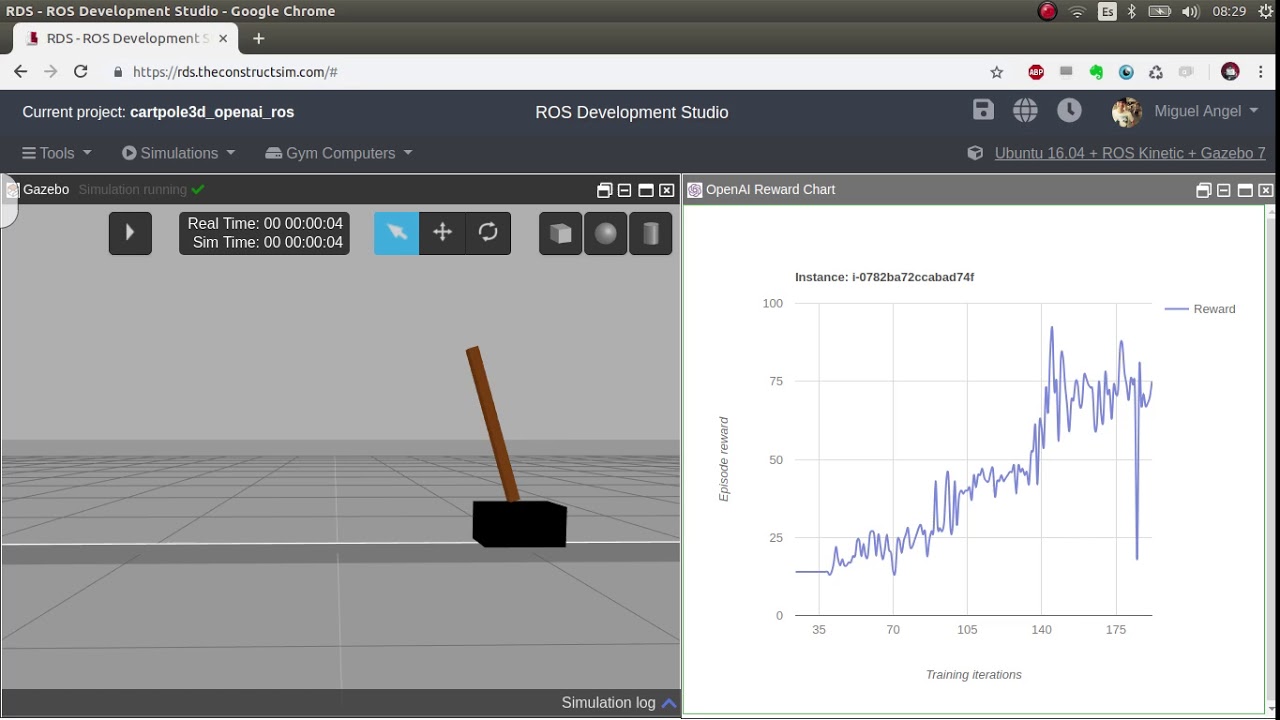
Task: Click the red recording indicator in tray
Action: [1047, 11]
